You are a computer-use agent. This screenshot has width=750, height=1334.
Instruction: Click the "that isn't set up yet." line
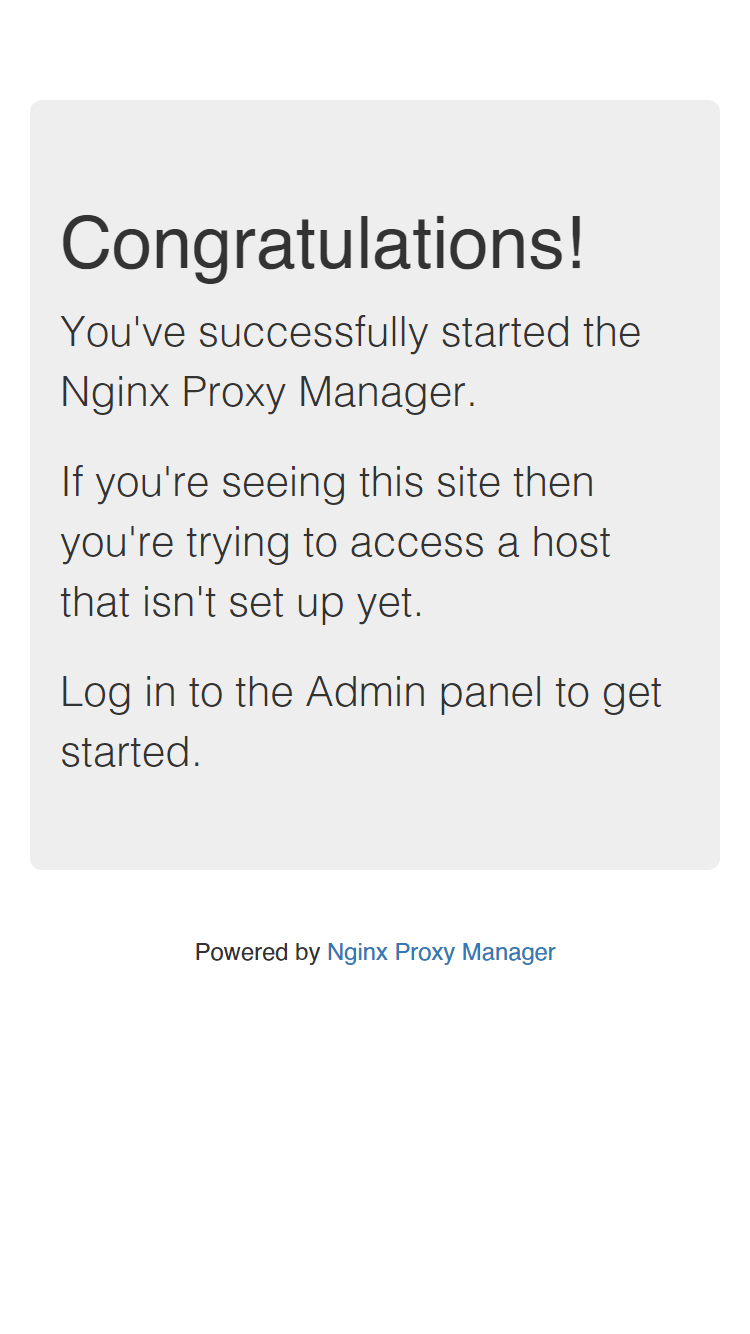point(242,602)
